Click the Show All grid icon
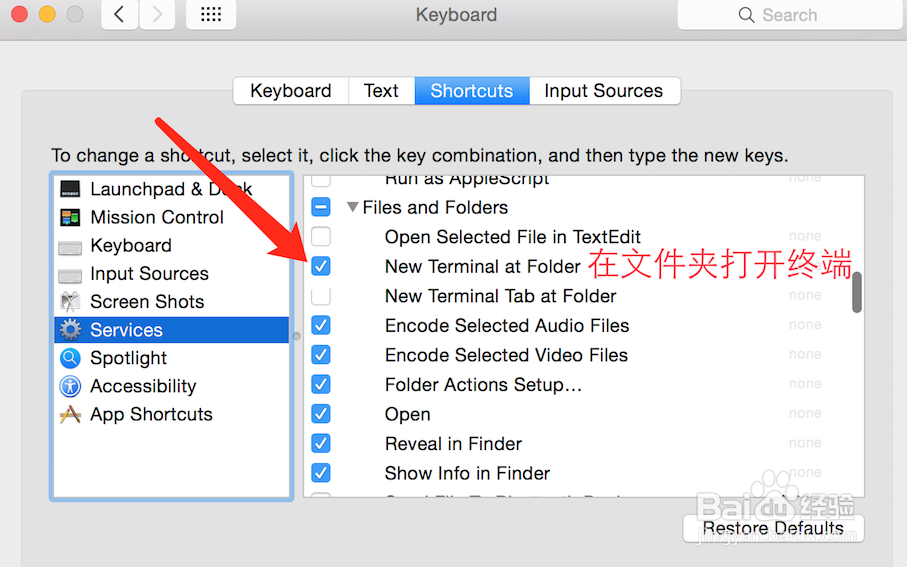 tap(211, 15)
